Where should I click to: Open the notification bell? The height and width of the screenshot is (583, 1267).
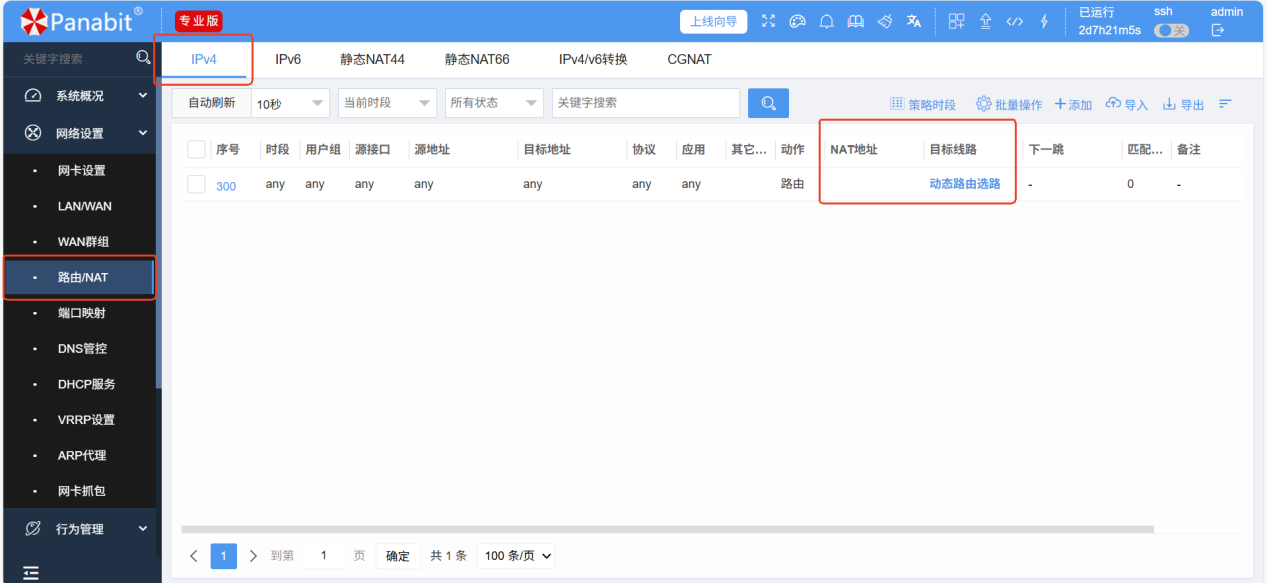point(827,22)
